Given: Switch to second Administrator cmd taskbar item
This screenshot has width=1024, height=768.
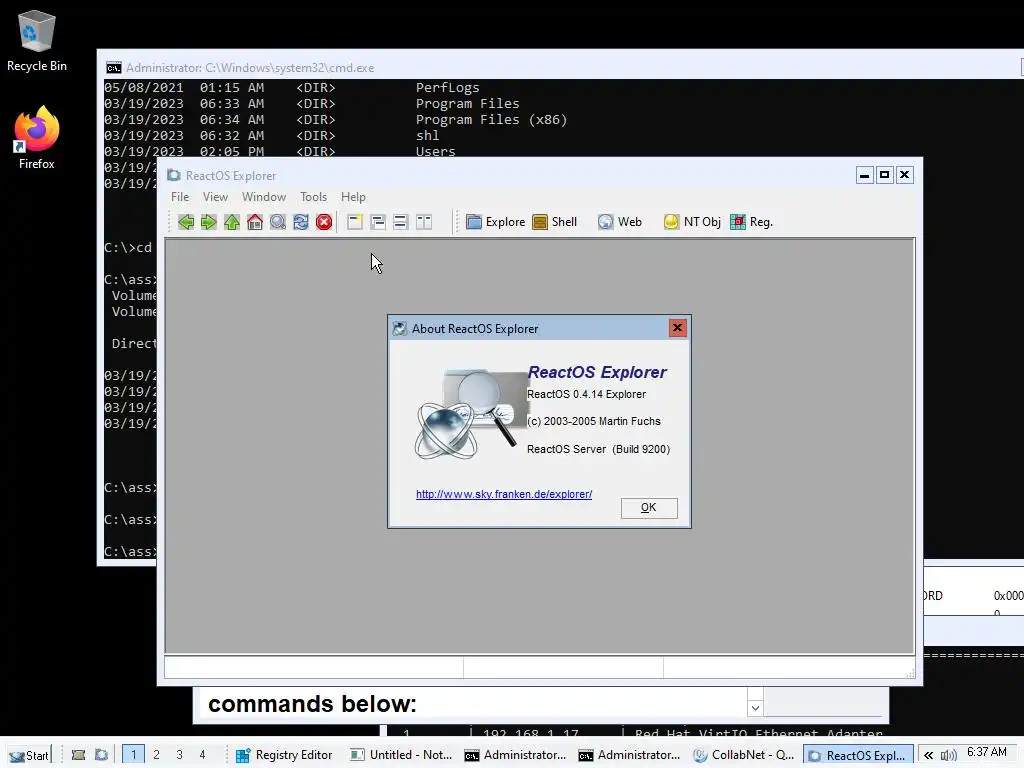Looking at the screenshot, I should [x=630, y=755].
